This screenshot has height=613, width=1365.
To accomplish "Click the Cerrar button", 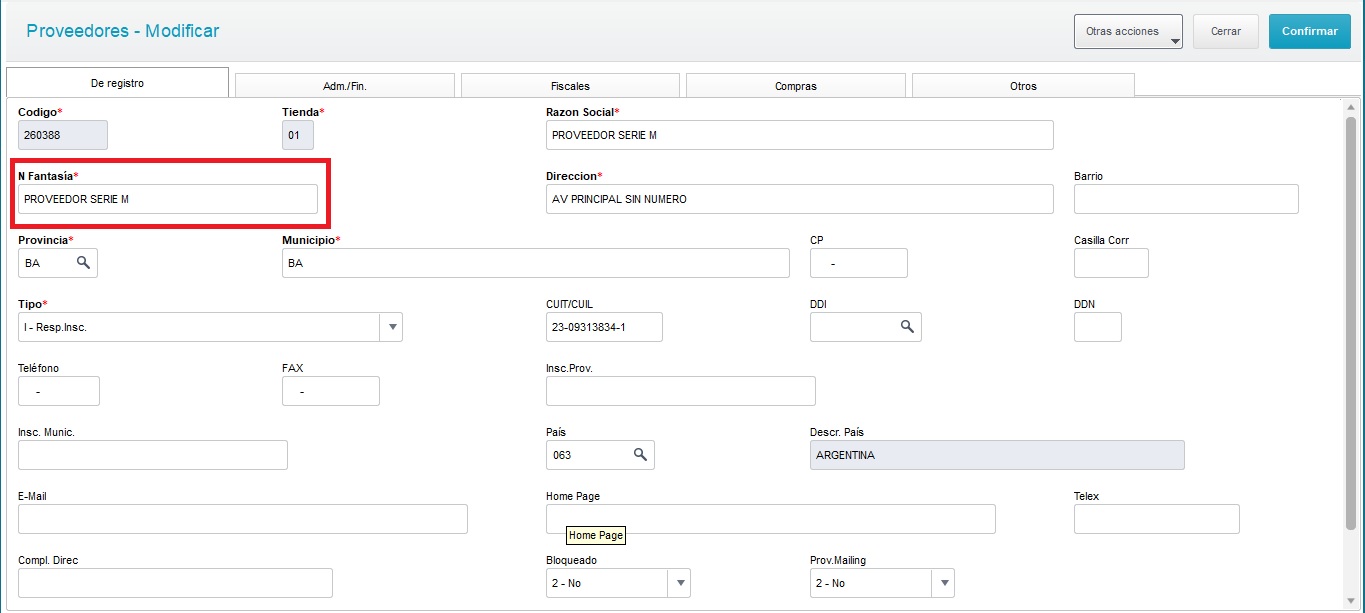I will [1226, 31].
